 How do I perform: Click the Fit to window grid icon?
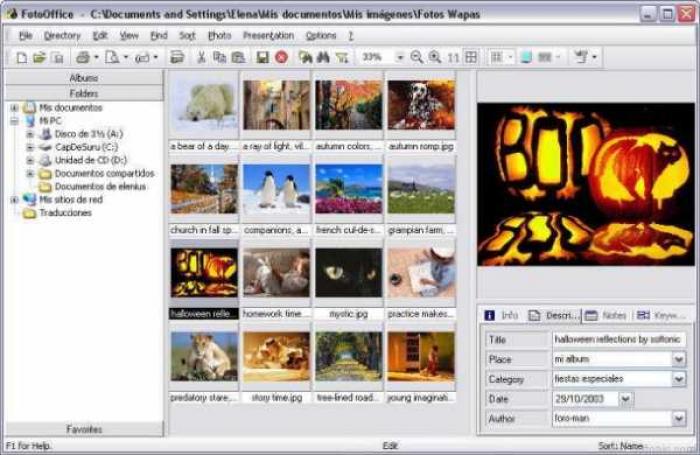pyautogui.click(x=471, y=58)
